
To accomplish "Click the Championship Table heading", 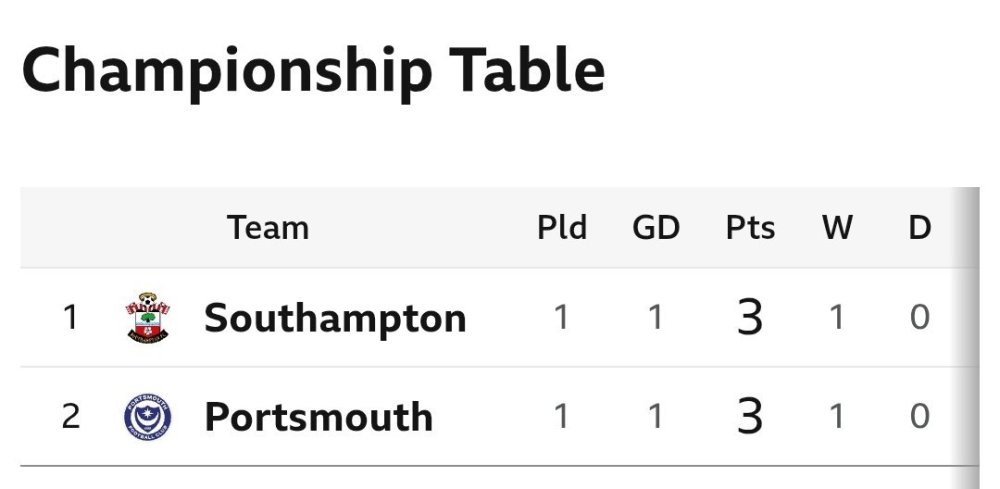I will coord(313,72).
